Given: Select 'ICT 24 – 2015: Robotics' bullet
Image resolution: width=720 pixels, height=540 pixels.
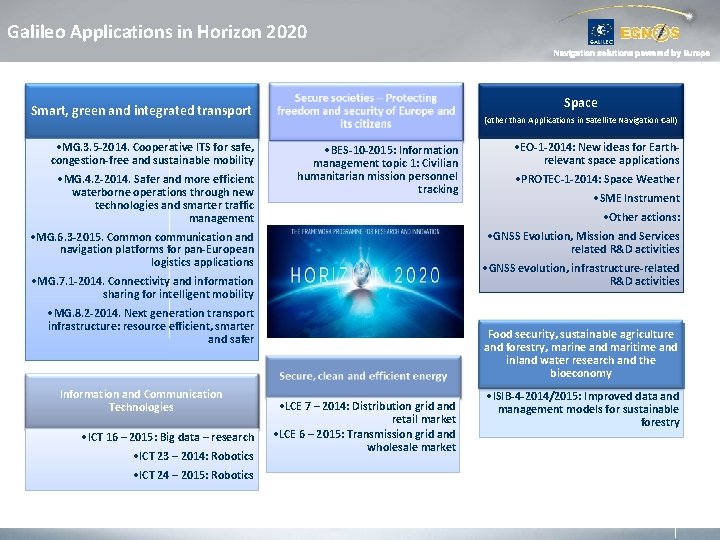Looking at the screenshot, I should (x=194, y=475).
